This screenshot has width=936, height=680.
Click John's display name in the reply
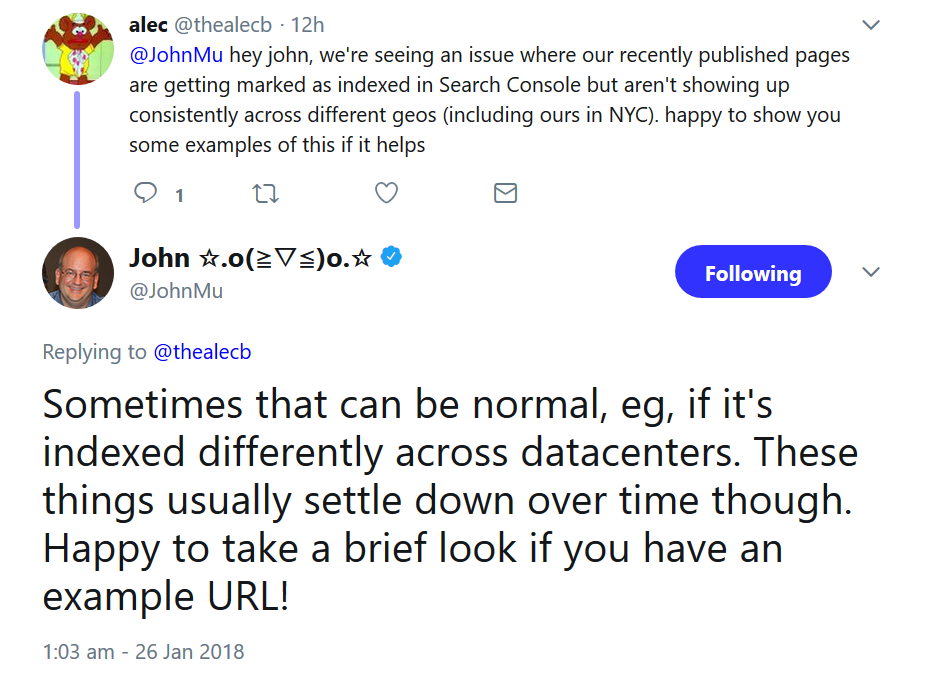click(x=250, y=258)
